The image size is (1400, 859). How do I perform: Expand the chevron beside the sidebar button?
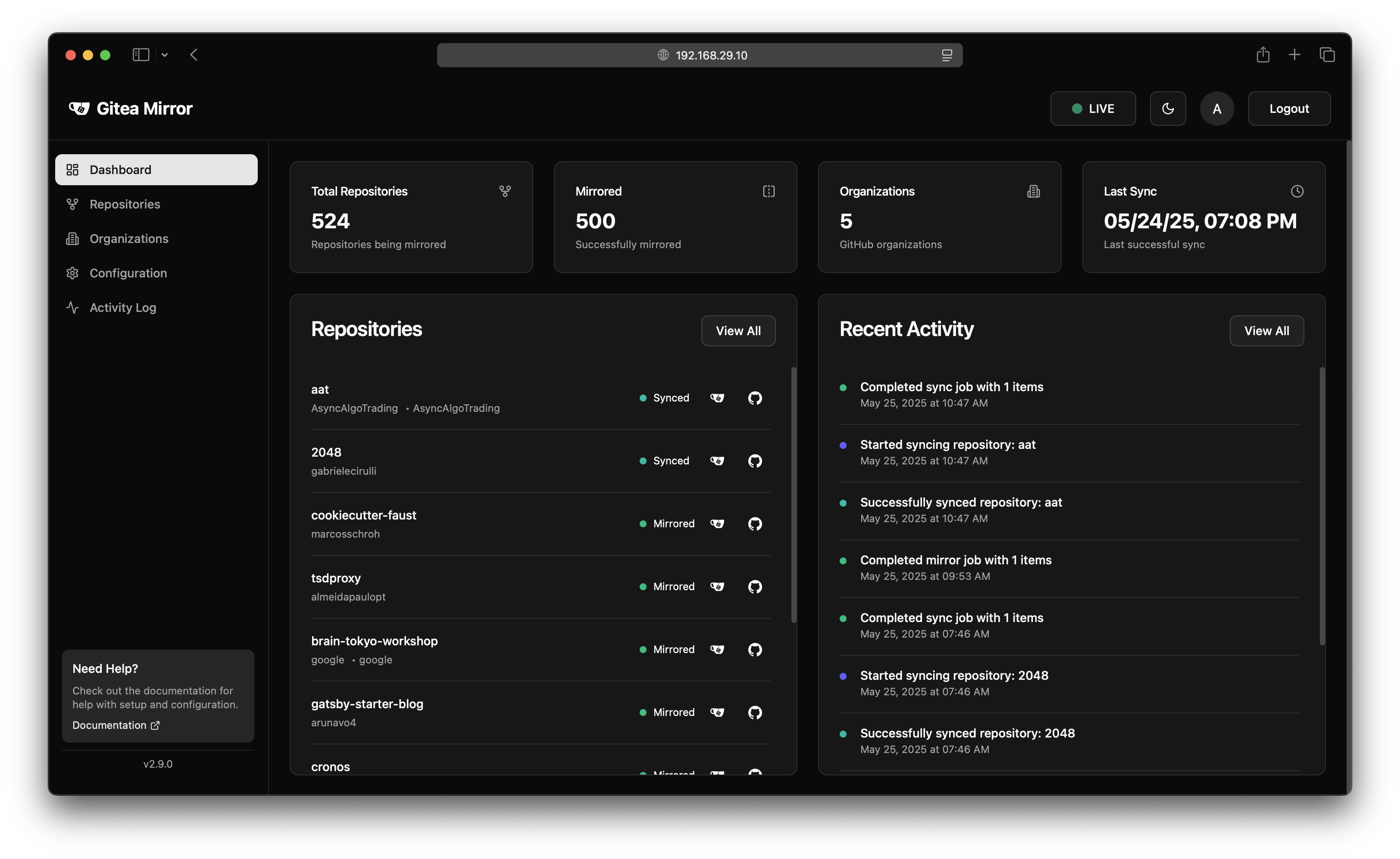[165, 55]
